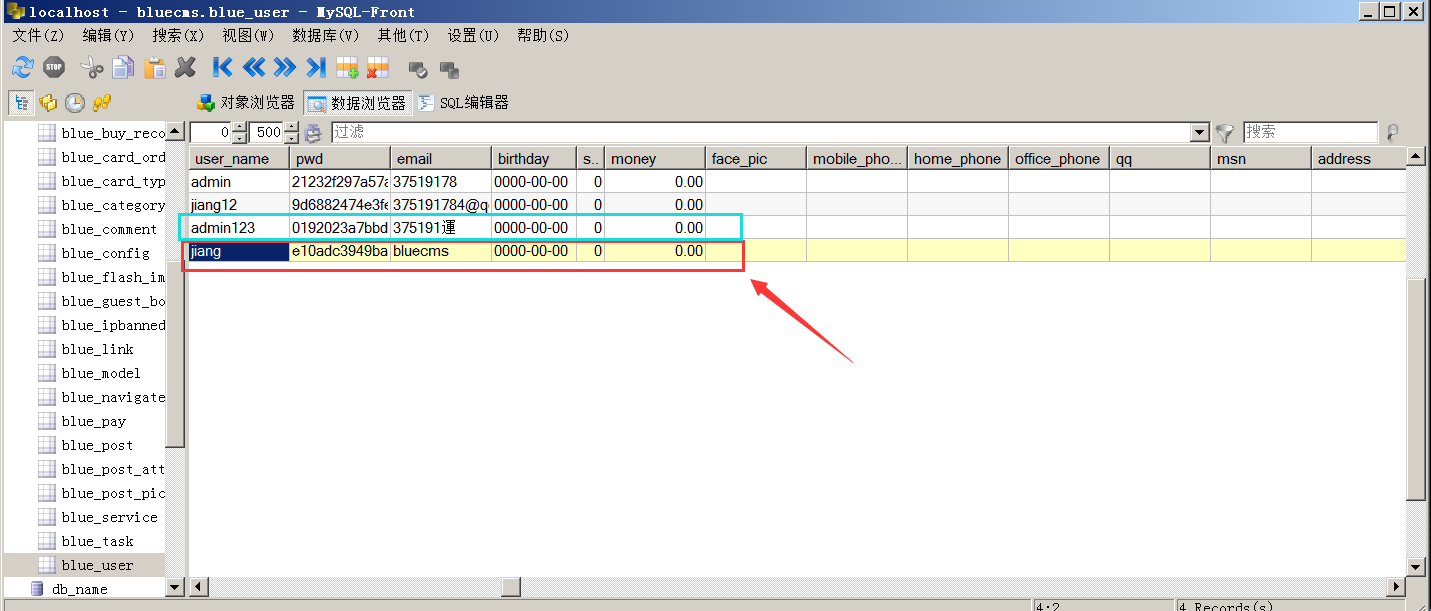1431x611 pixels.
Task: Click the STOP icon in the toolbar
Action: 54,68
